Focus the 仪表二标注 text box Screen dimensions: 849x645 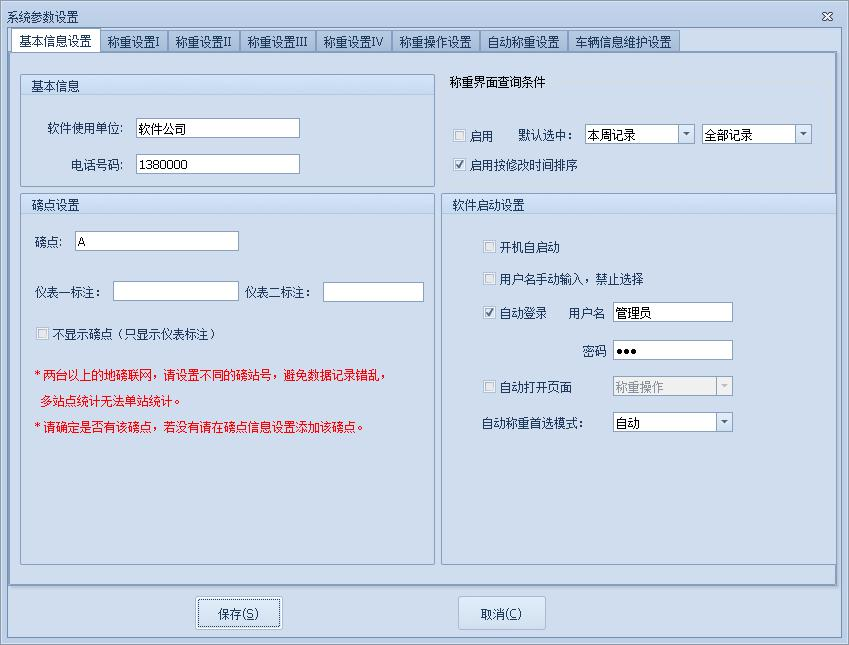point(373,291)
